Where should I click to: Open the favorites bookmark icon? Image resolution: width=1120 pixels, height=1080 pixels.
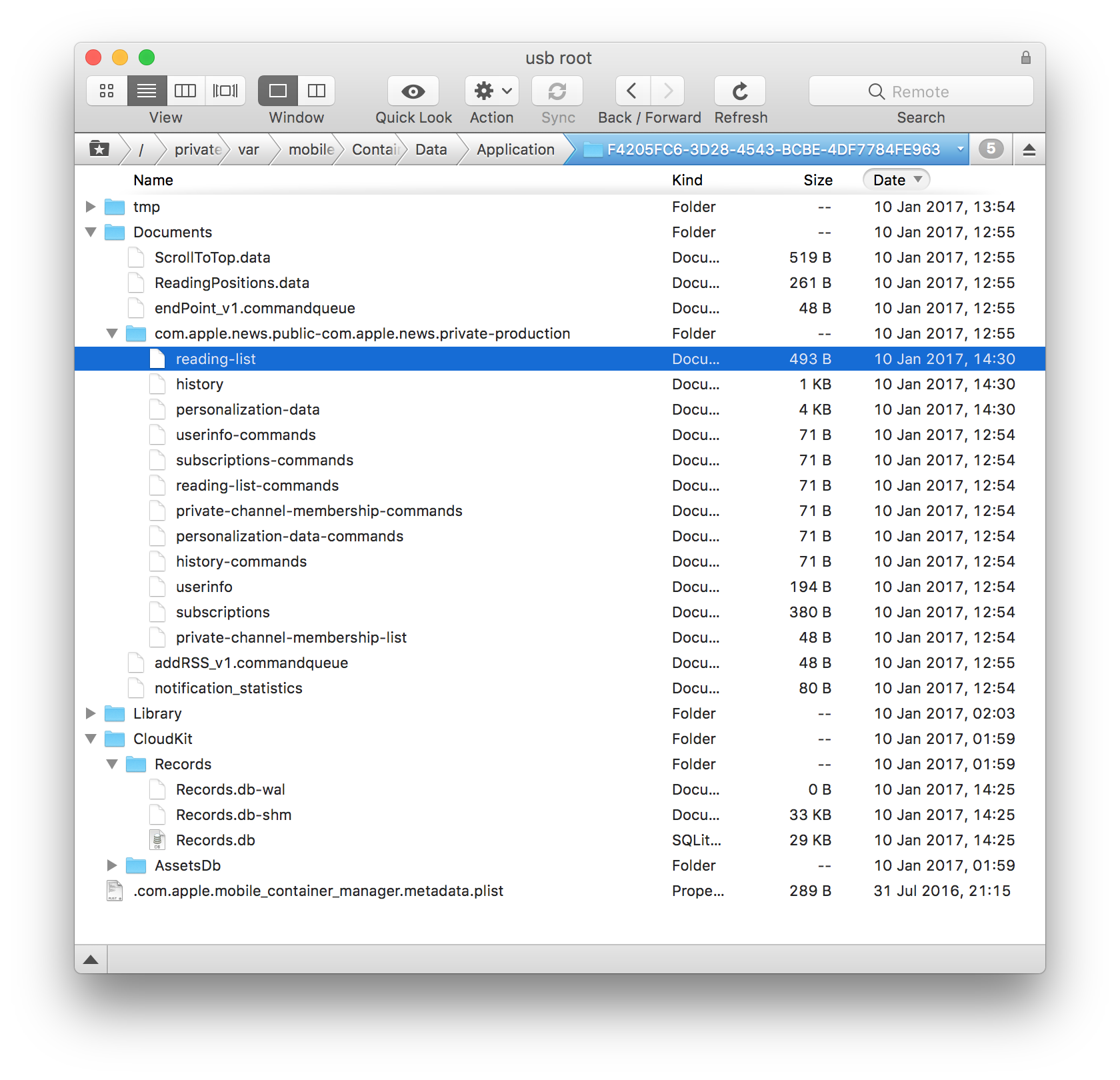(99, 149)
